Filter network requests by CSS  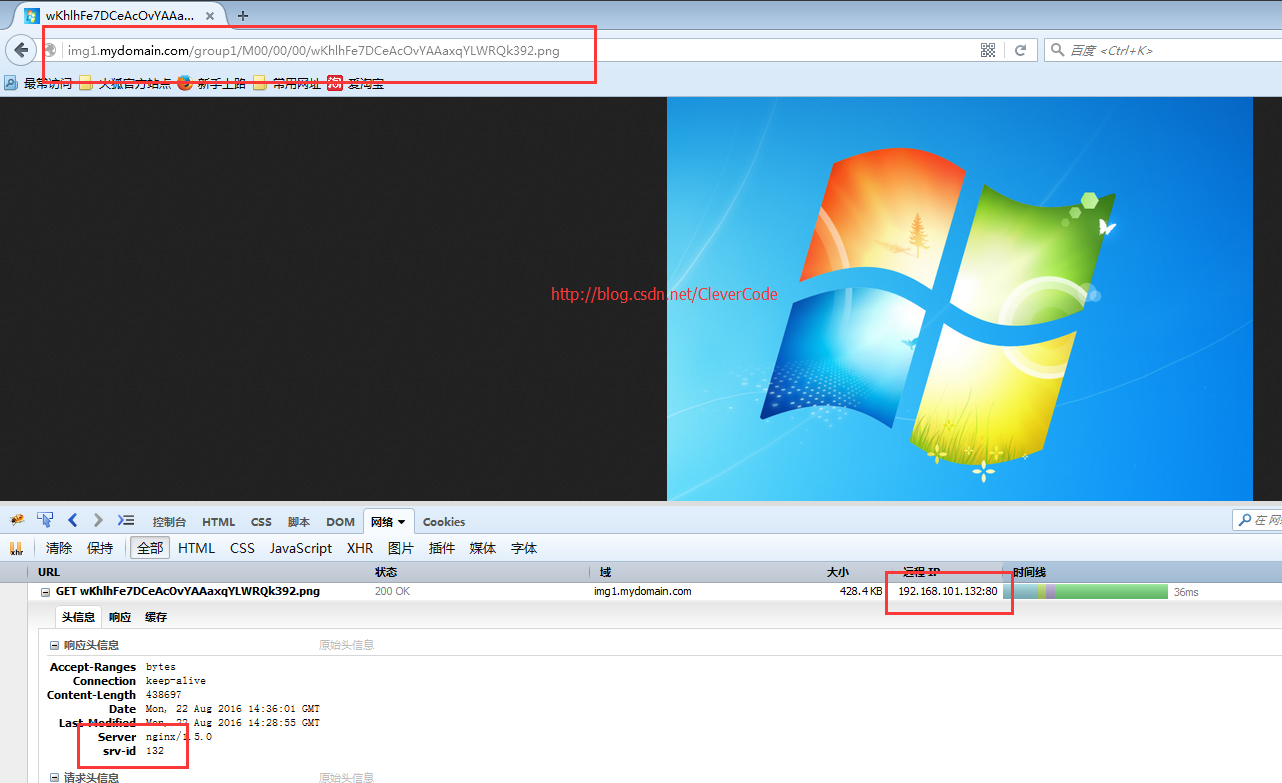point(242,548)
